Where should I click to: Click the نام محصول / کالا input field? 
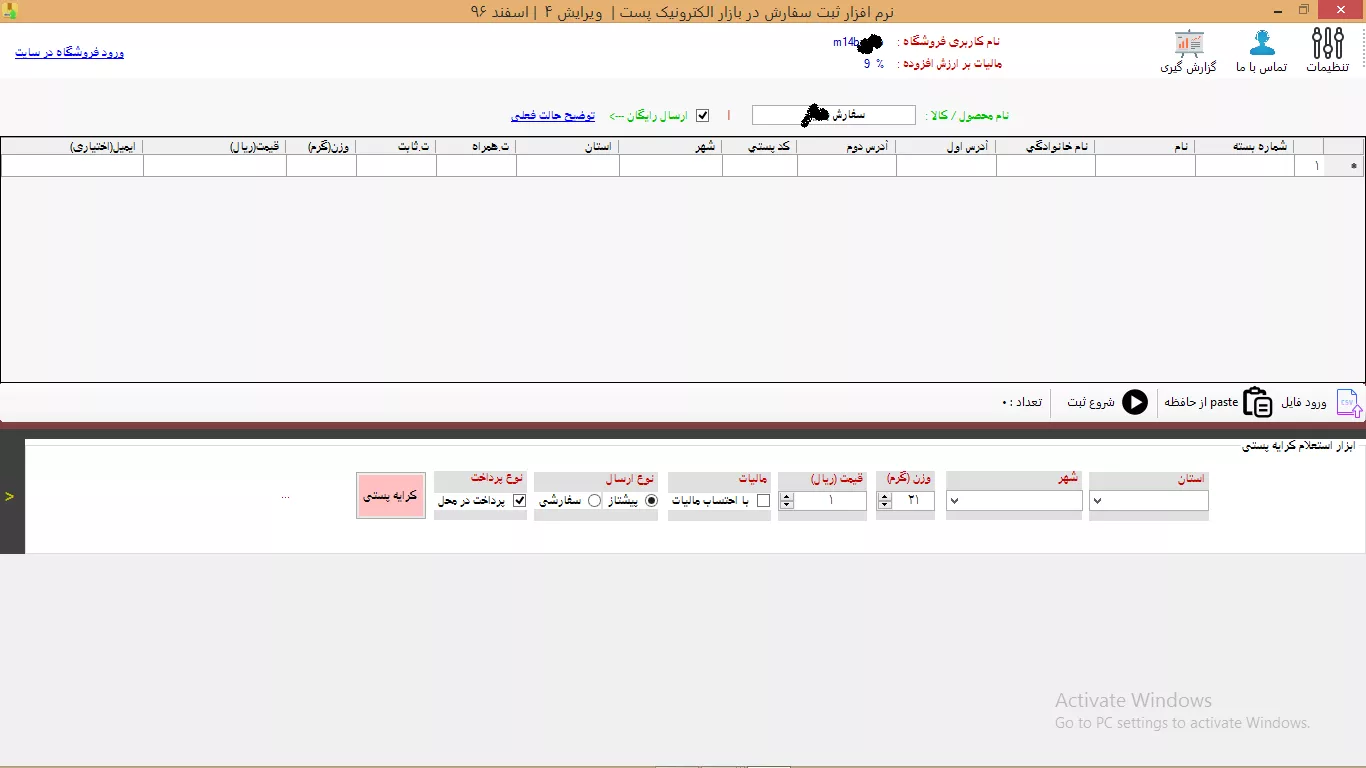[833, 115]
